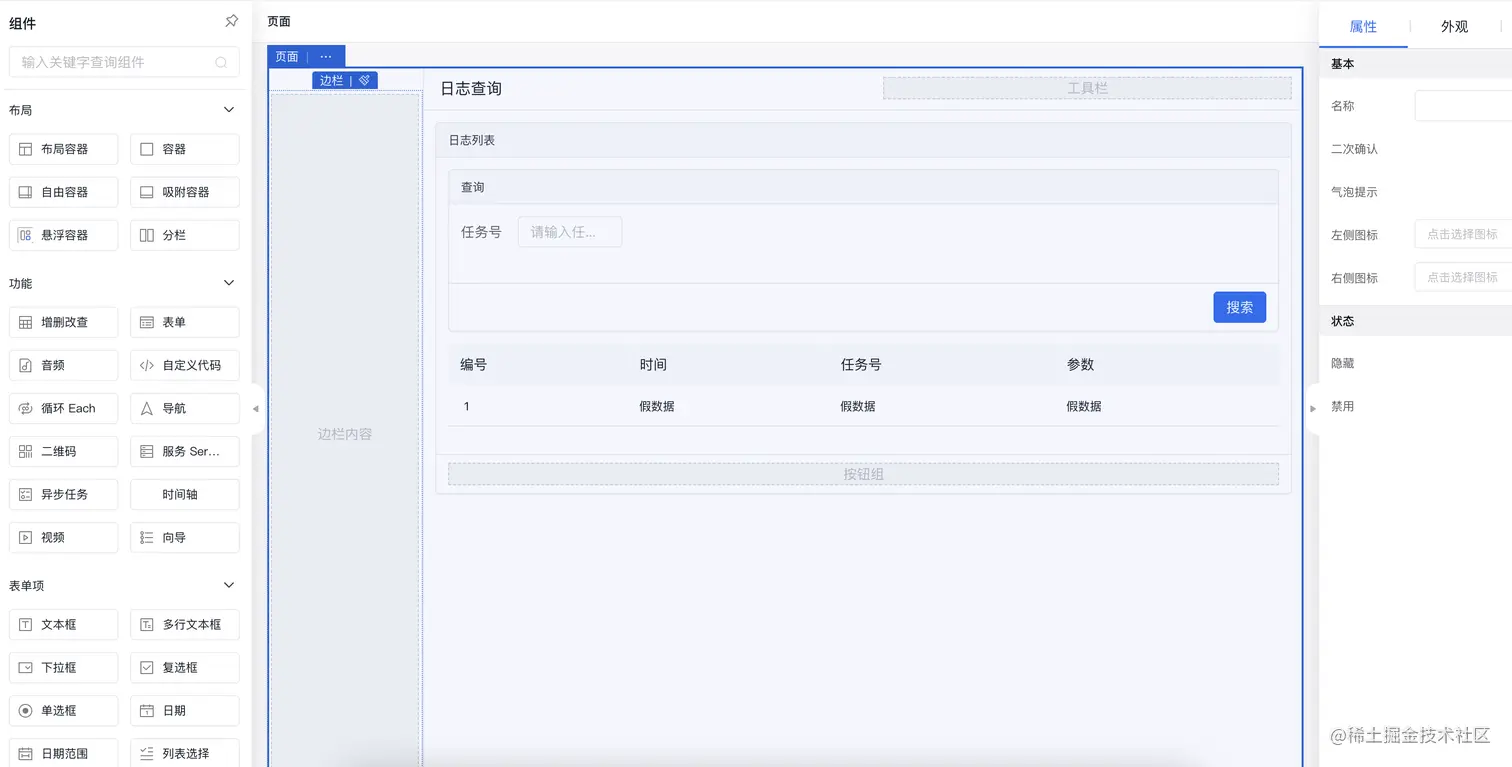
Task: Select the 单选框 radio component
Action: click(x=64, y=710)
